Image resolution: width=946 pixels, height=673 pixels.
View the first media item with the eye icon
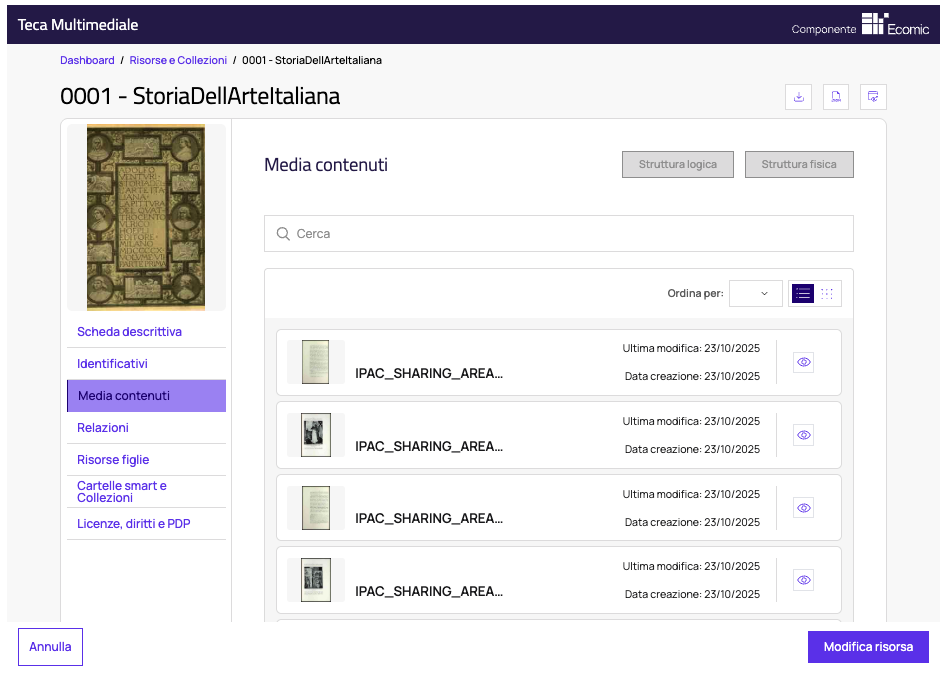(x=803, y=362)
